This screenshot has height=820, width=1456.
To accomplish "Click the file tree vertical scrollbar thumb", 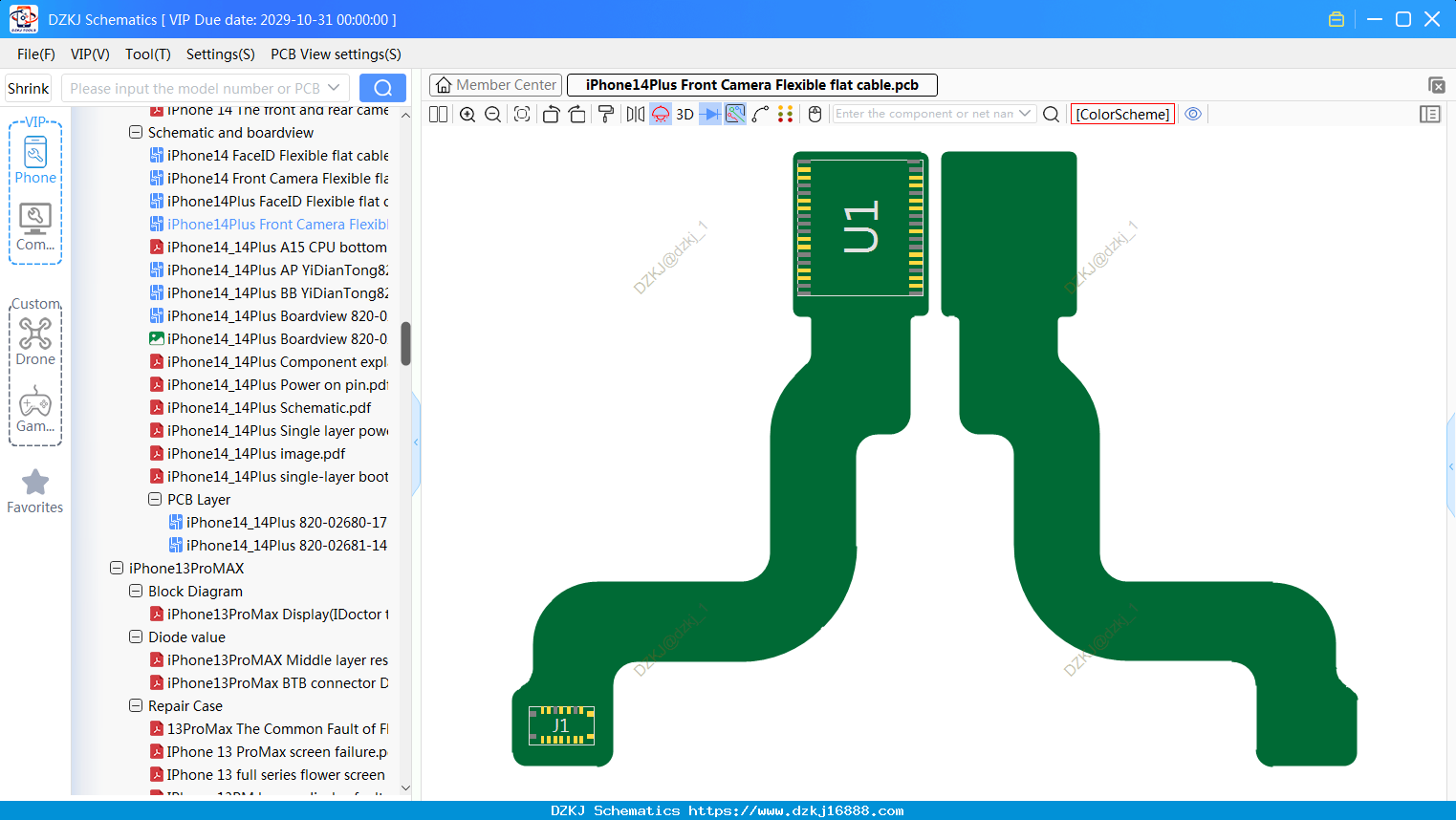I will [x=405, y=343].
